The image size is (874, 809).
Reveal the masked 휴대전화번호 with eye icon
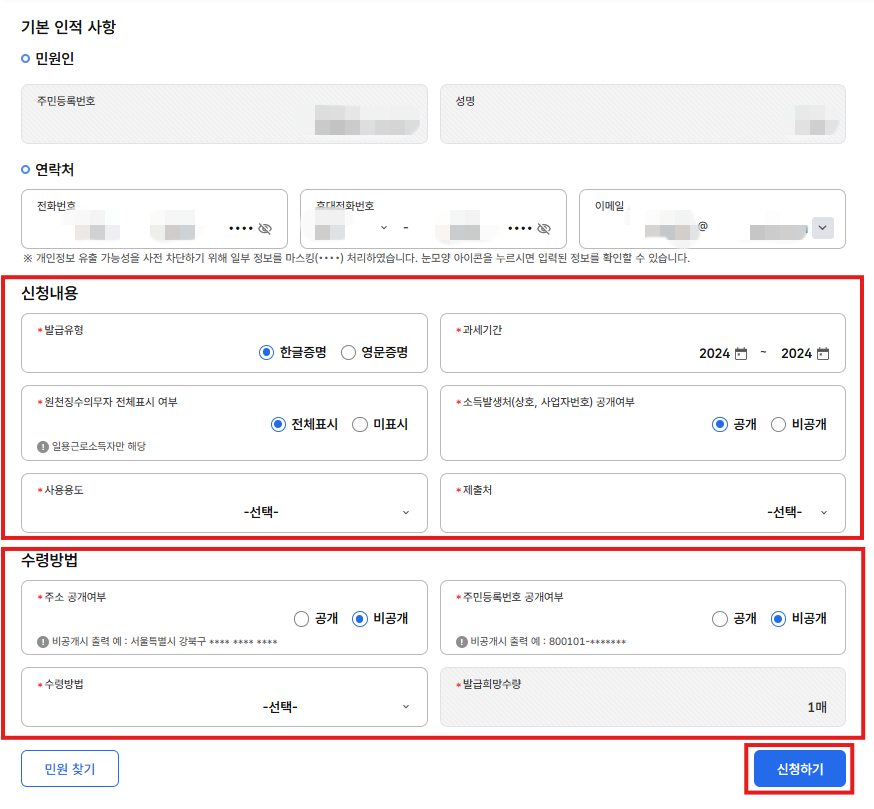[x=544, y=228]
